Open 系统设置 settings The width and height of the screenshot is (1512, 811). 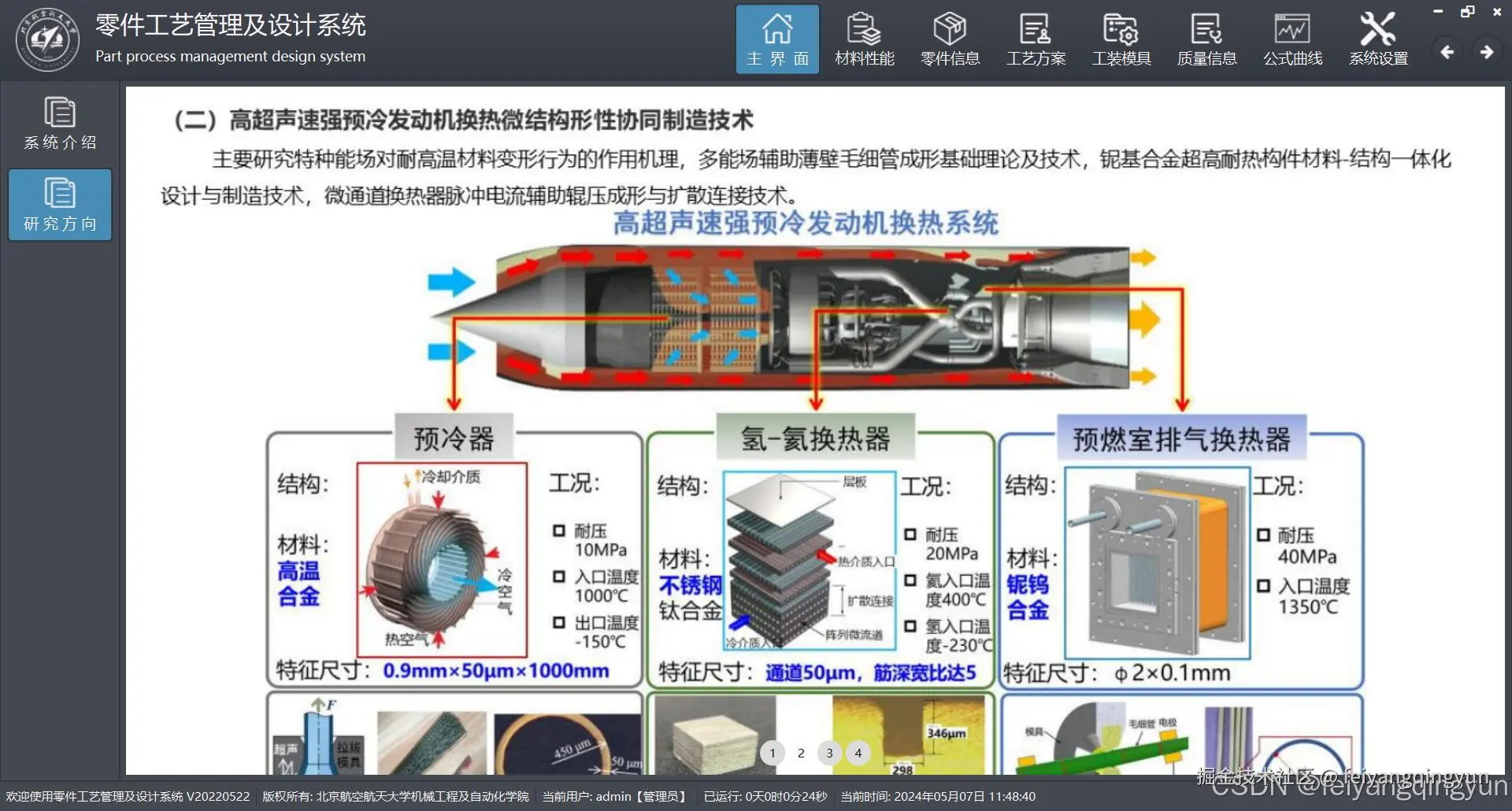click(1378, 39)
